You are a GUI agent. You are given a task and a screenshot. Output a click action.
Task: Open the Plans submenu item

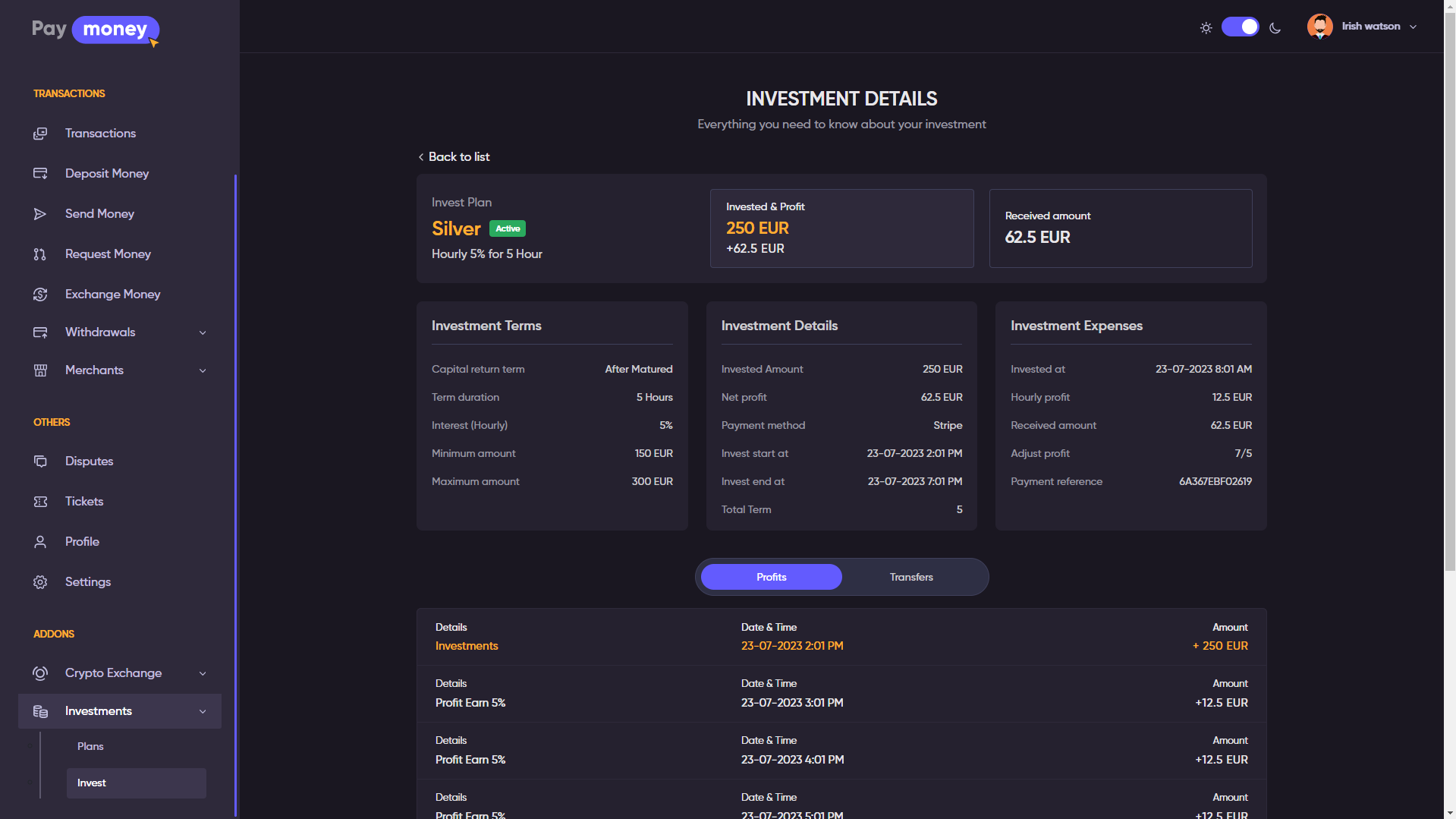click(90, 747)
